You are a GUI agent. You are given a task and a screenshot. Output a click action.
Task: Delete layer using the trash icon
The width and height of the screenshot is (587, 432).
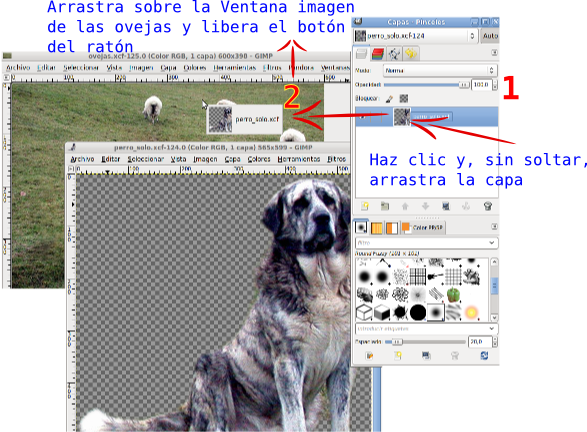pyautogui.click(x=487, y=206)
